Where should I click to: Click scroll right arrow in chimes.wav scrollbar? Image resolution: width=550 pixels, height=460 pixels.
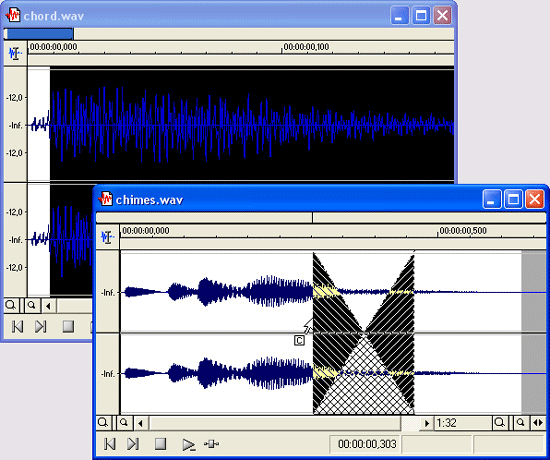[x=427, y=424]
